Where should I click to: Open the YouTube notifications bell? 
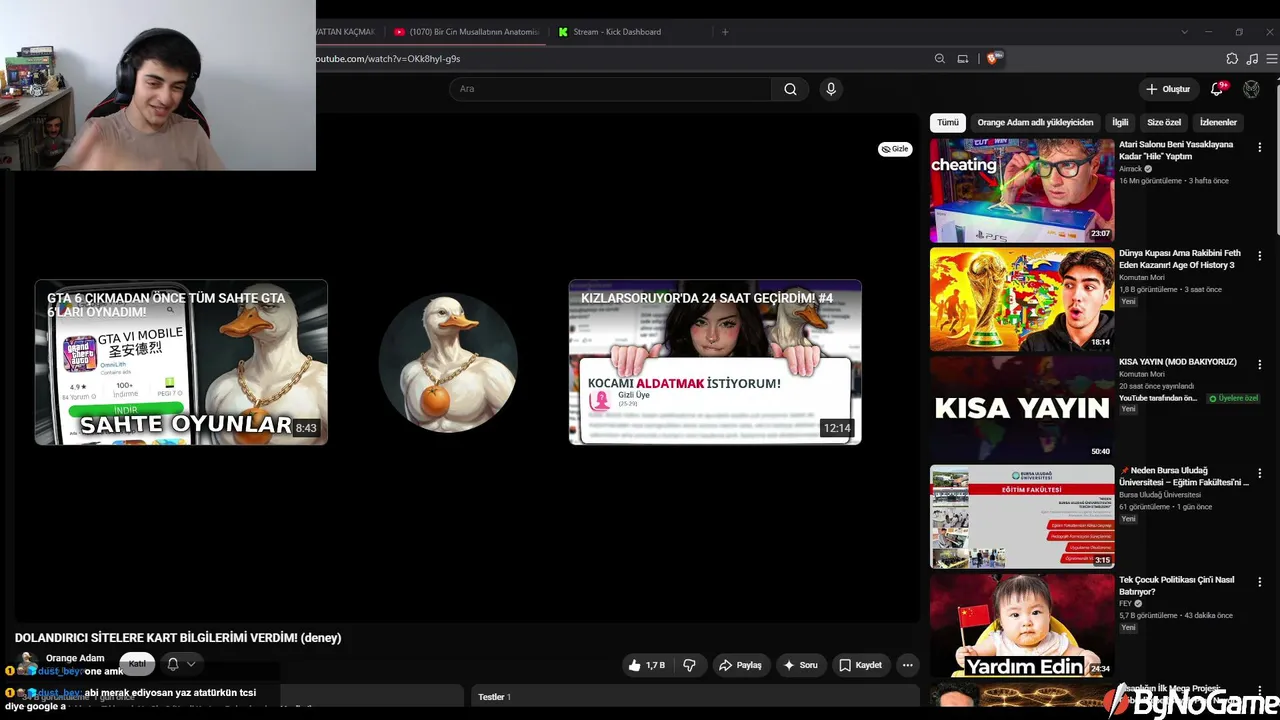point(1217,89)
